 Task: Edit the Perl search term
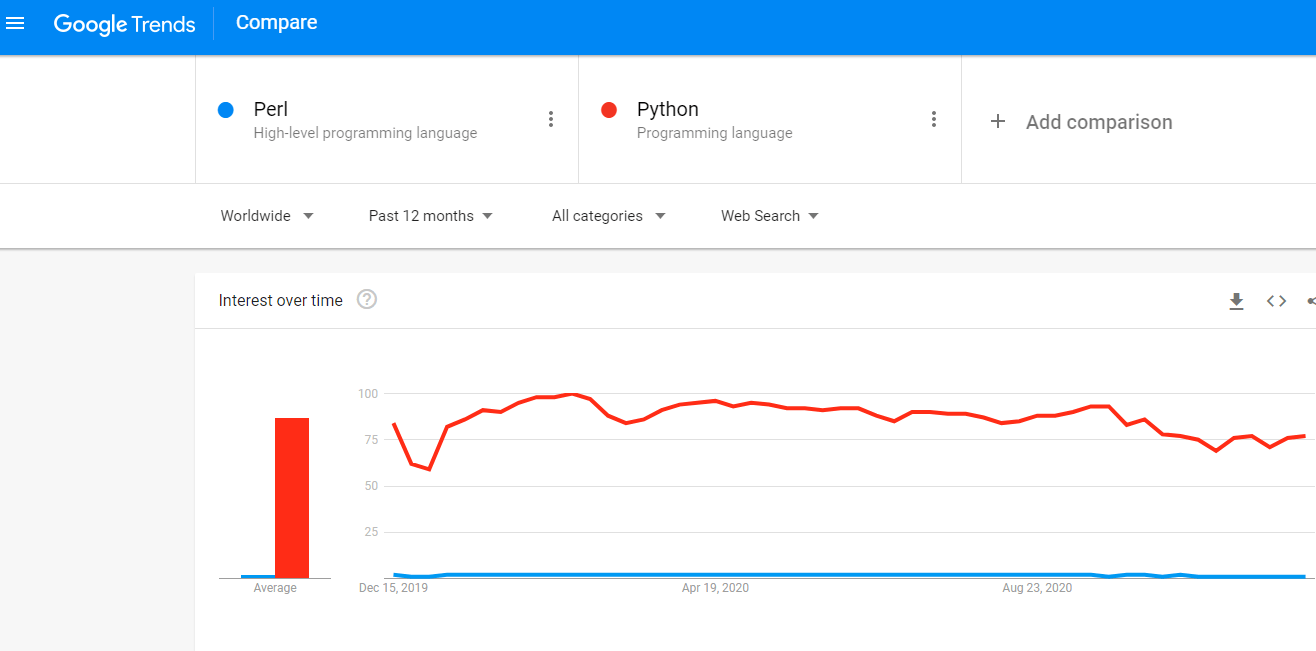271,110
